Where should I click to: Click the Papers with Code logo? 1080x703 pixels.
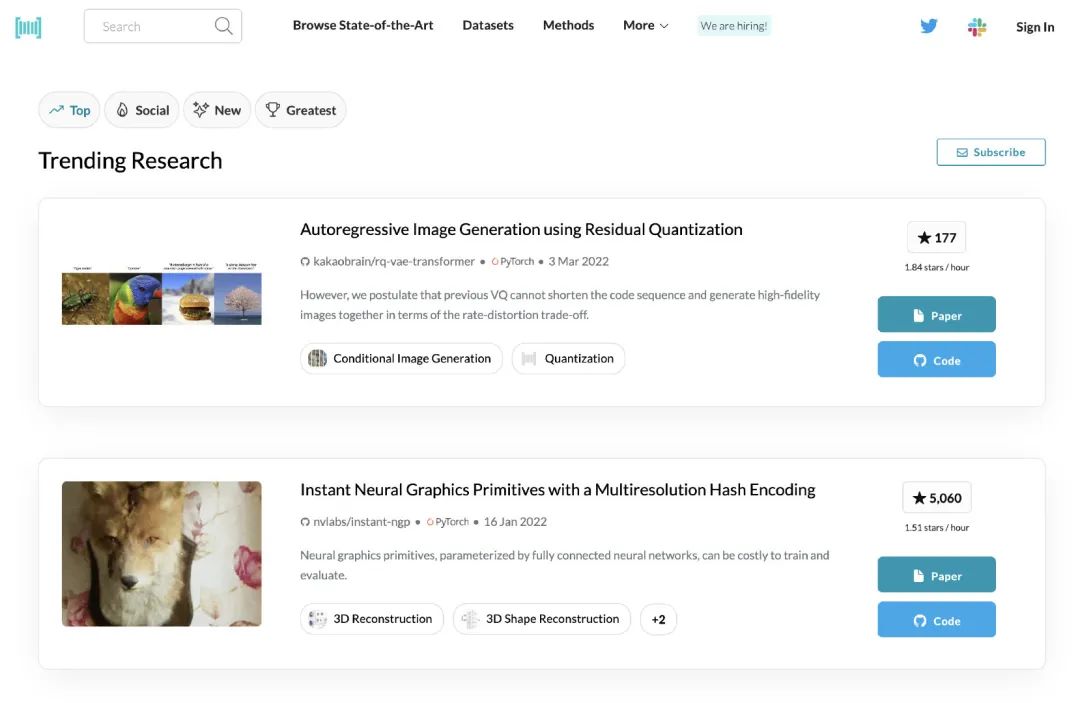[x=28, y=27]
